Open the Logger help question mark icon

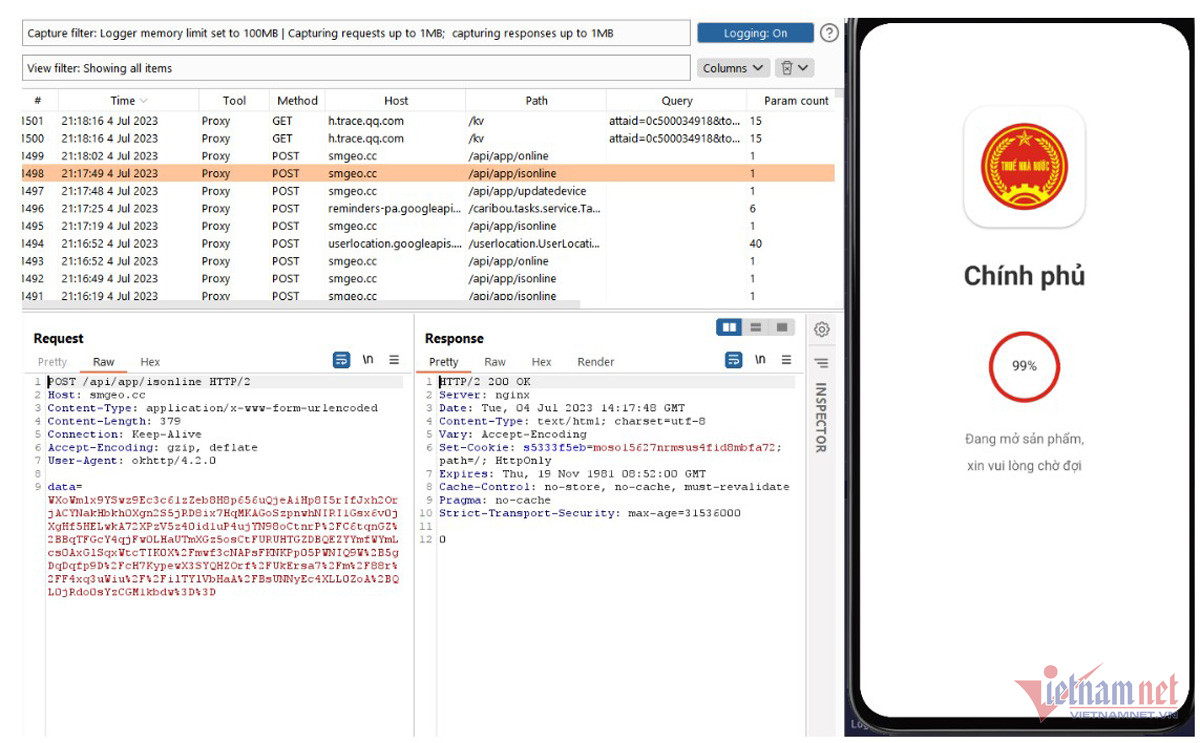pos(829,33)
